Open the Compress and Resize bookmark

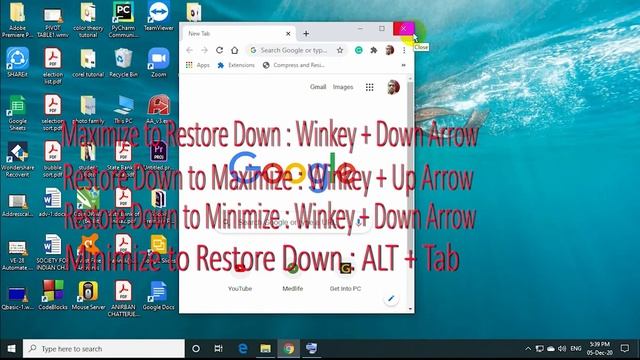[x=293, y=65]
